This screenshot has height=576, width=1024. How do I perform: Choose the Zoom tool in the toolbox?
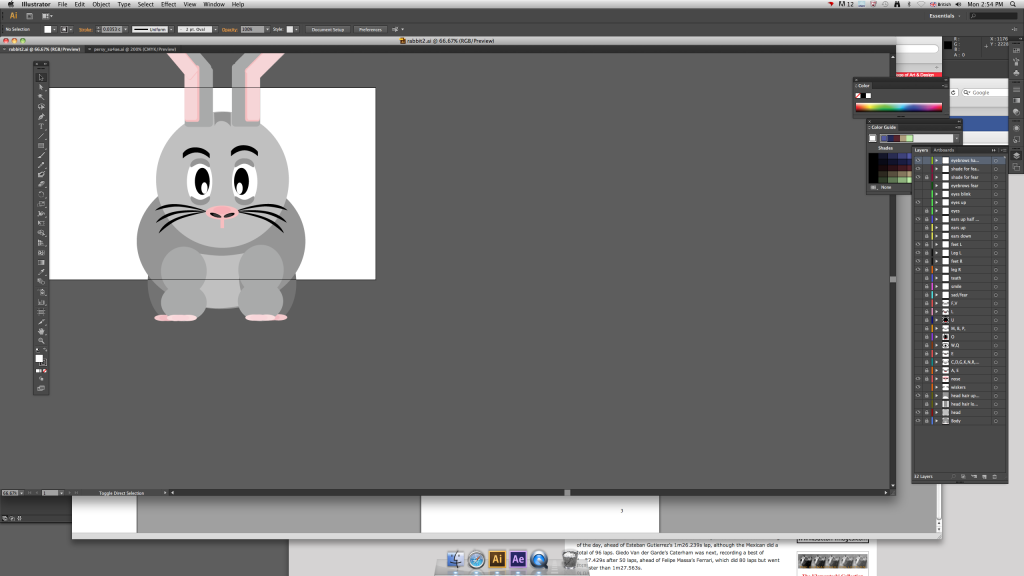pyautogui.click(x=41, y=340)
